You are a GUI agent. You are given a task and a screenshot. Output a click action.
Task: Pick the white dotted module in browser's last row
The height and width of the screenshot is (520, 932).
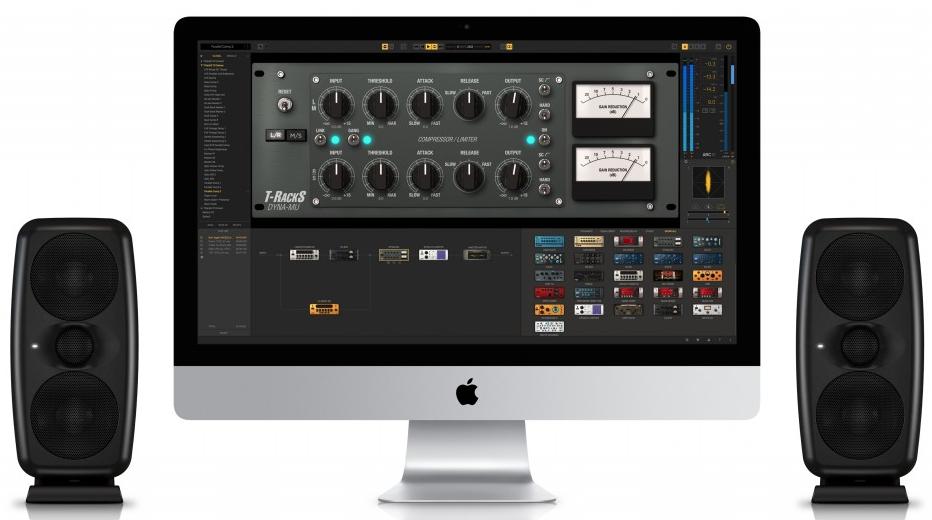click(549, 327)
